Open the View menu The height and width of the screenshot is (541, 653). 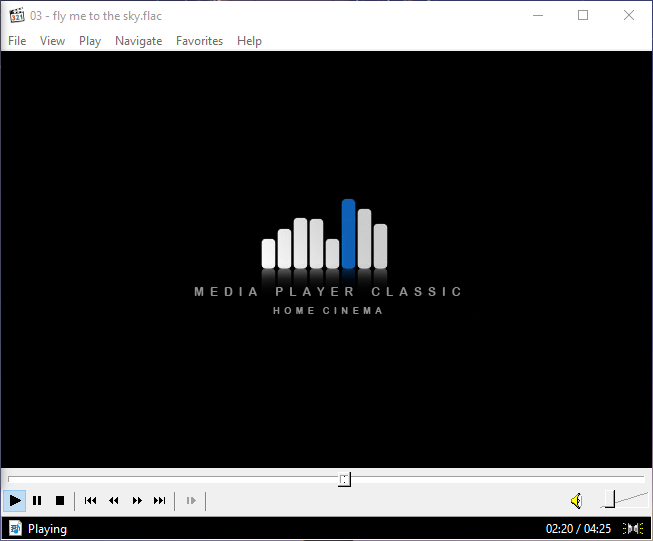(x=52, y=41)
